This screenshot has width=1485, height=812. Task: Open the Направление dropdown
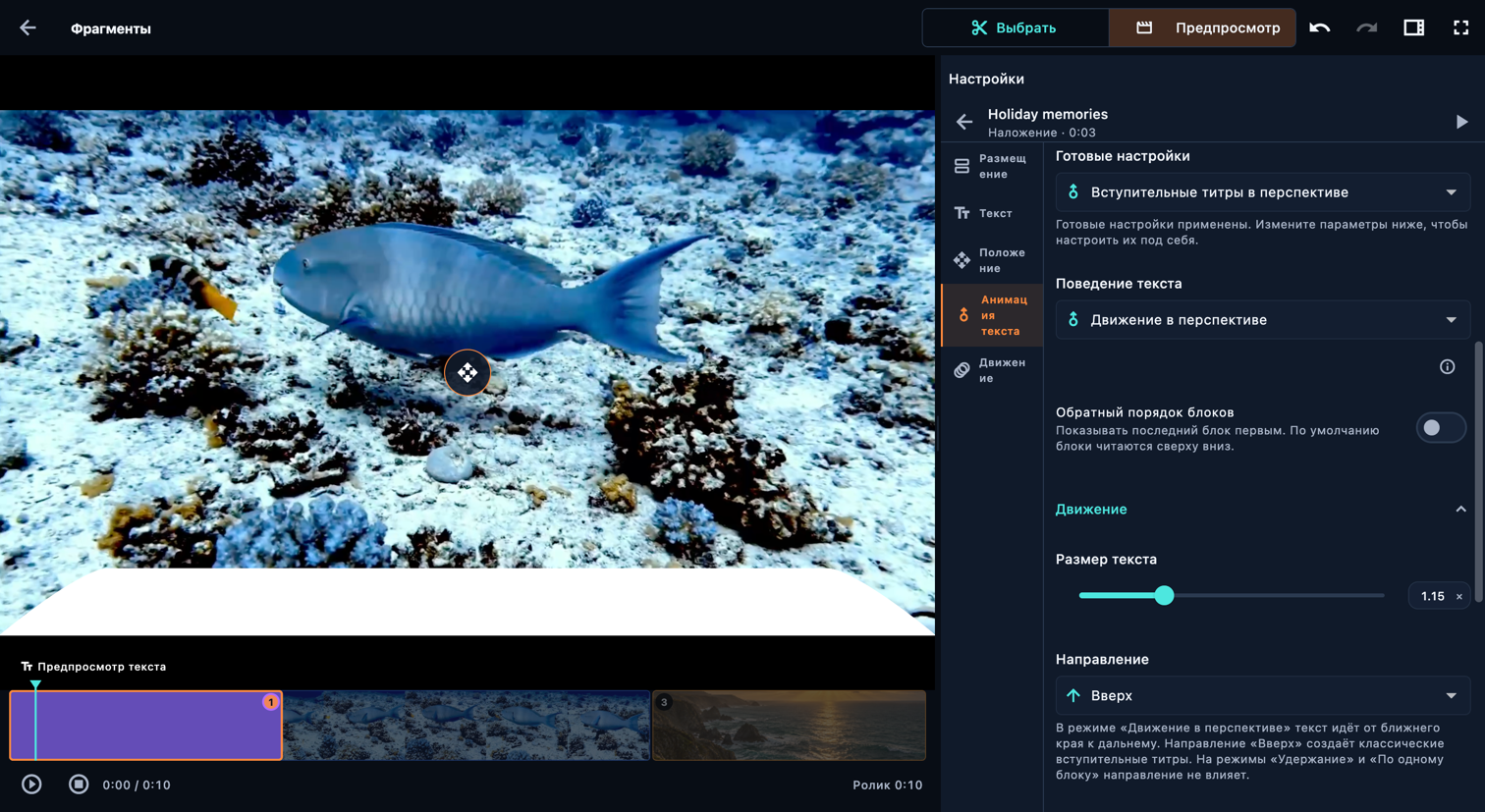(x=1262, y=695)
